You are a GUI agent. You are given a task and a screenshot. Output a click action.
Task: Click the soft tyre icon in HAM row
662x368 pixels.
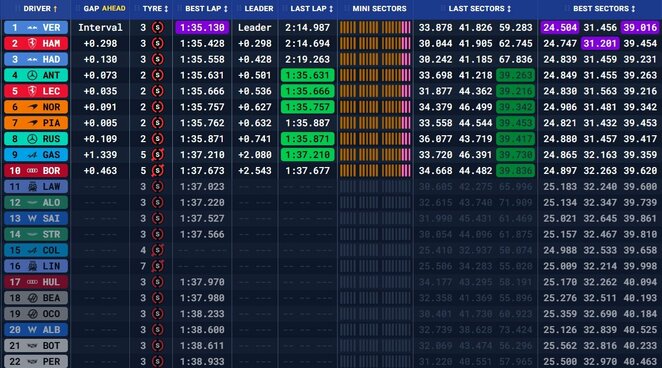coord(157,43)
